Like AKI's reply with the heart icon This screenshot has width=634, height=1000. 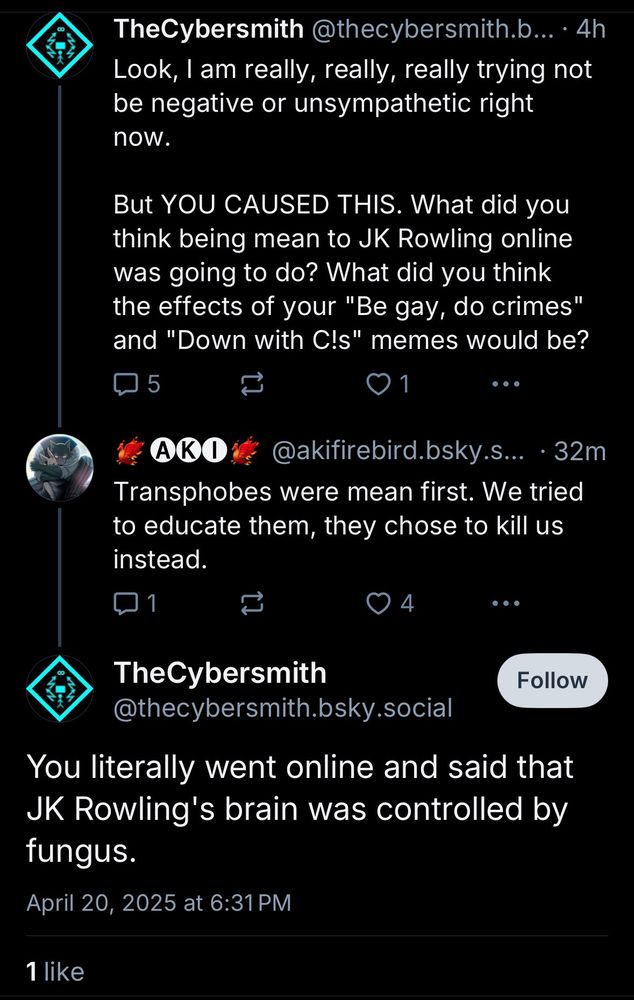(x=378, y=603)
